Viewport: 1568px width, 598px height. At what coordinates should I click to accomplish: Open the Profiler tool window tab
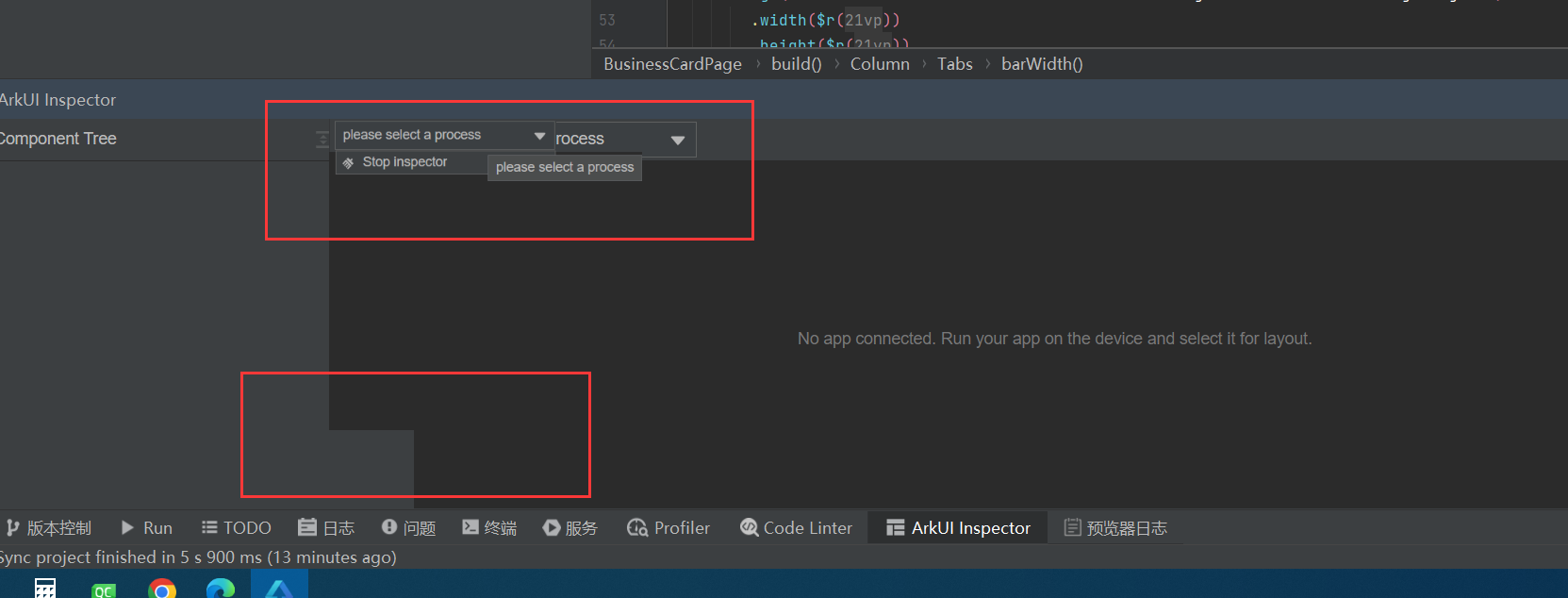pos(668,528)
